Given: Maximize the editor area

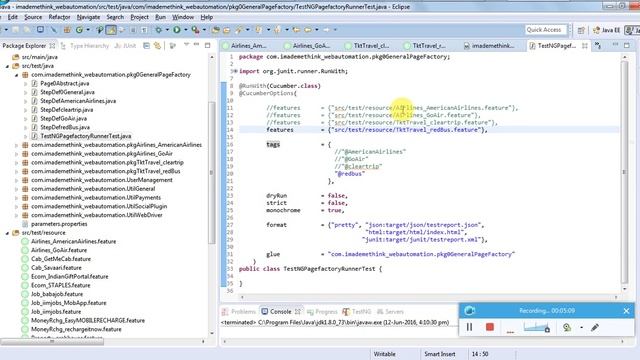Looking at the screenshot, I should [627, 45].
